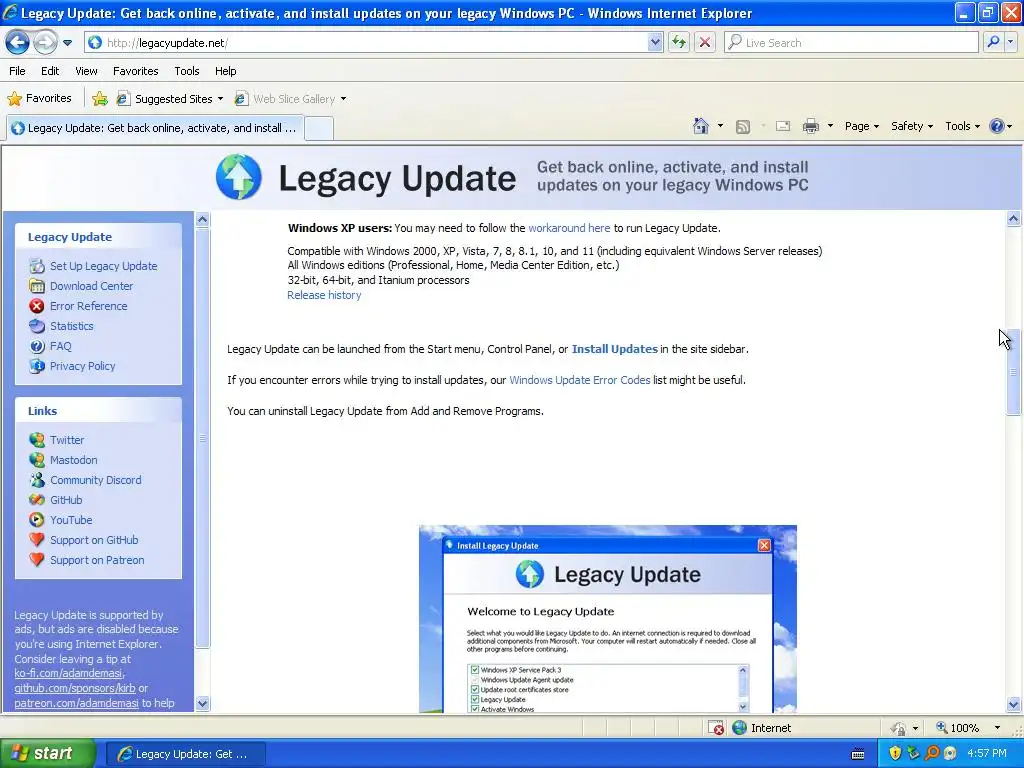Click the GitHub sidebar icon
This screenshot has height=768, width=1024.
37,500
